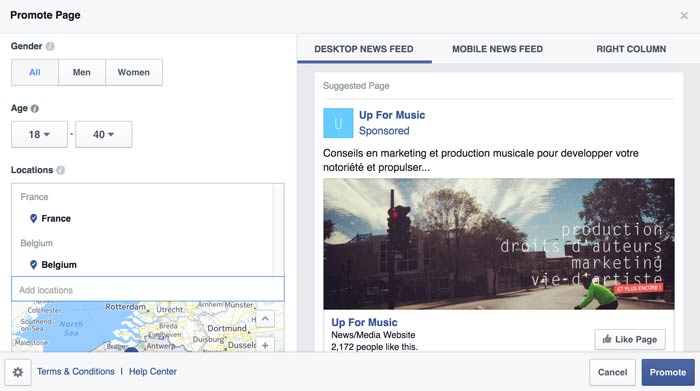Viewport: 700px width, 391px height.
Task: Click the map zoom in plus button
Action: 265,345
